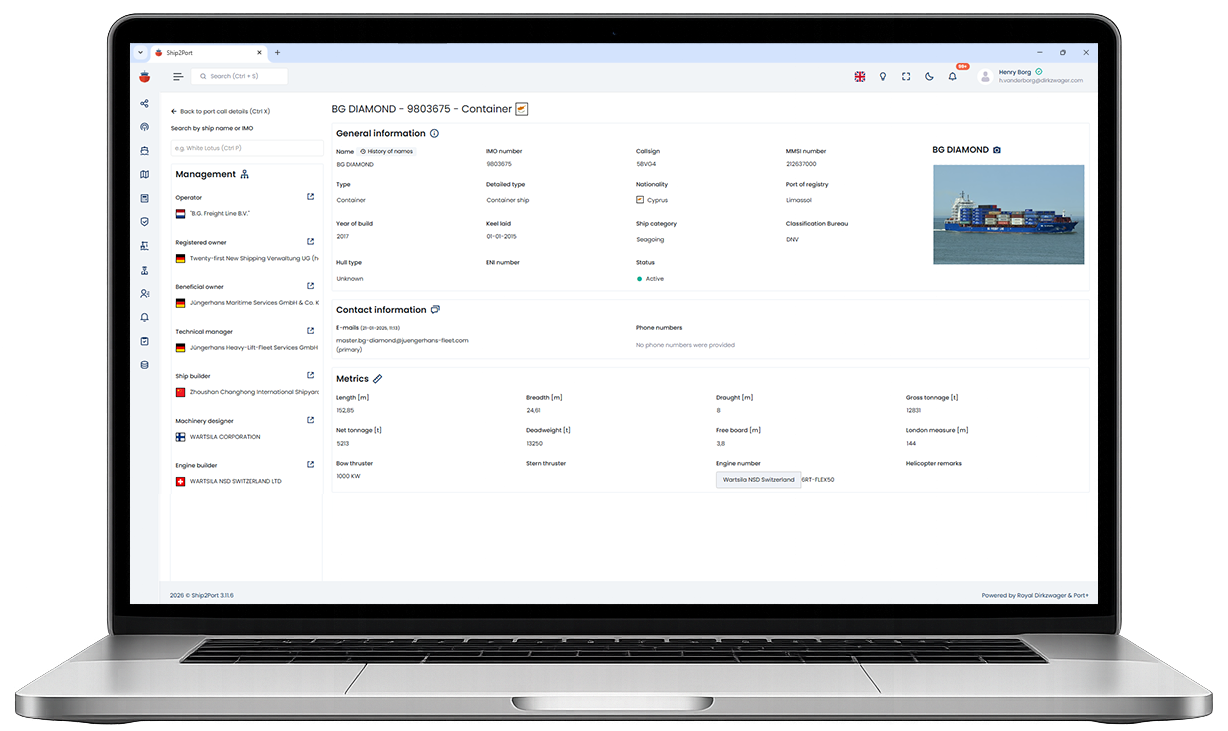Enter fullscreen mode from the header
This screenshot has height=731, width=1228.
[905, 75]
